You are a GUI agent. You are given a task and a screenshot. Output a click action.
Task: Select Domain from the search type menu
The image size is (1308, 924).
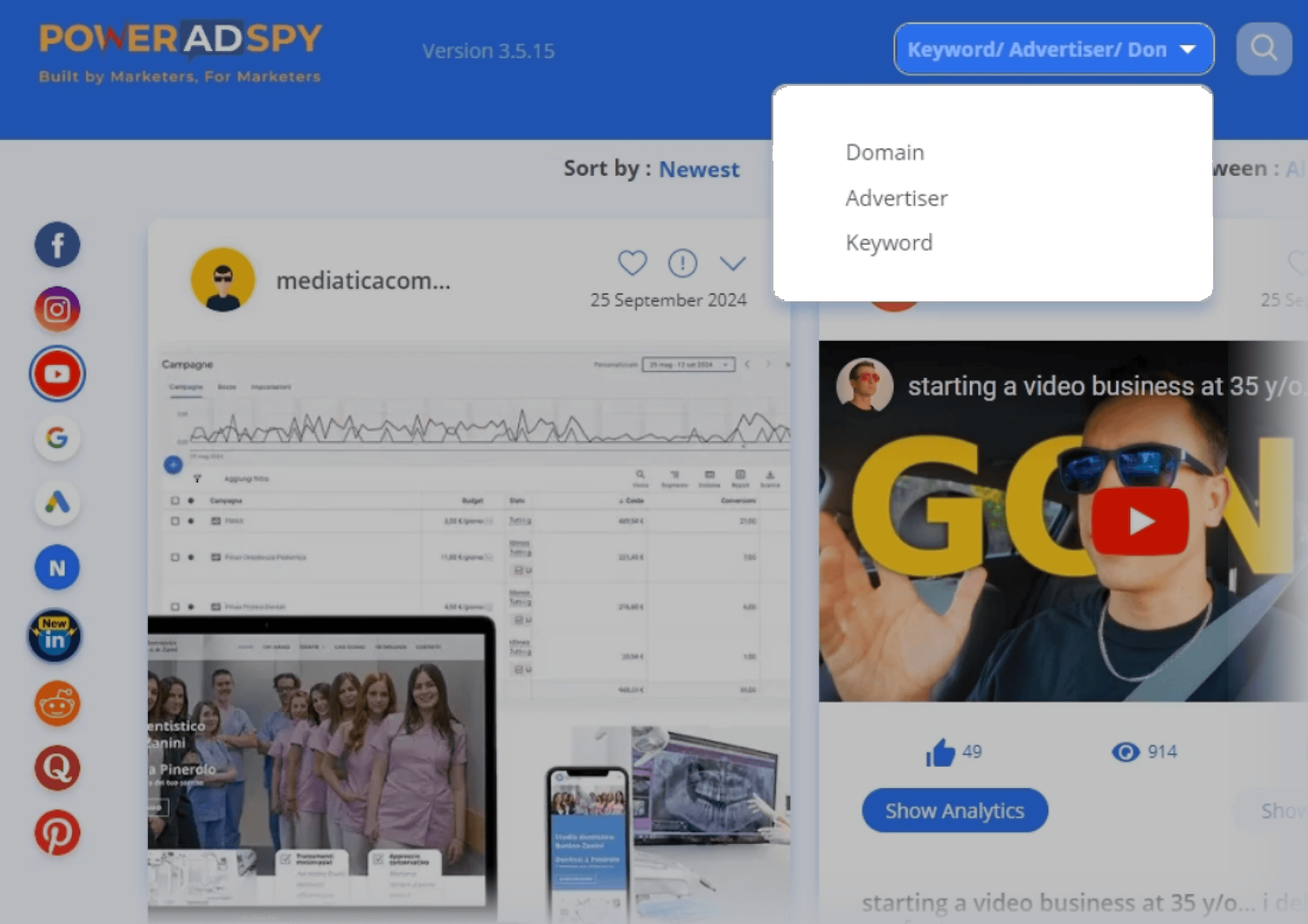click(884, 152)
